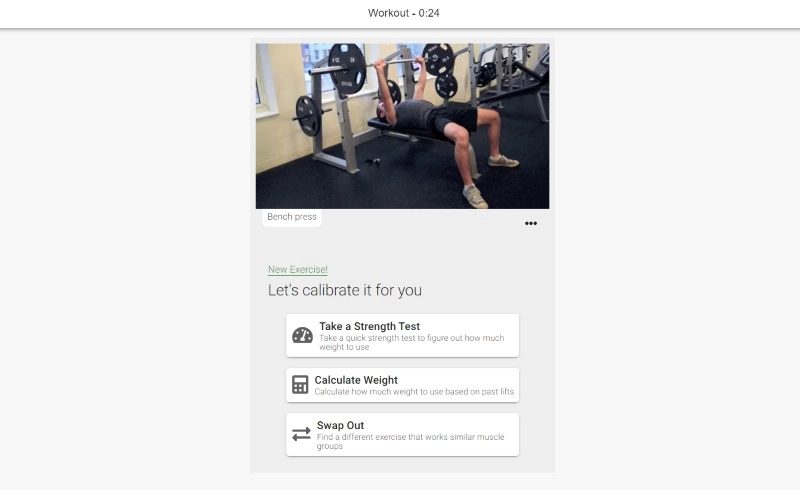Screen dimensions: 800x490
Task: Click "Let's calibrate it for you" heading
Action: click(x=345, y=290)
